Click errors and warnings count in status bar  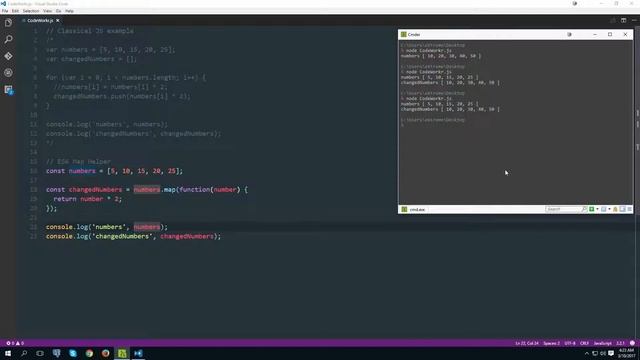pos(15,343)
